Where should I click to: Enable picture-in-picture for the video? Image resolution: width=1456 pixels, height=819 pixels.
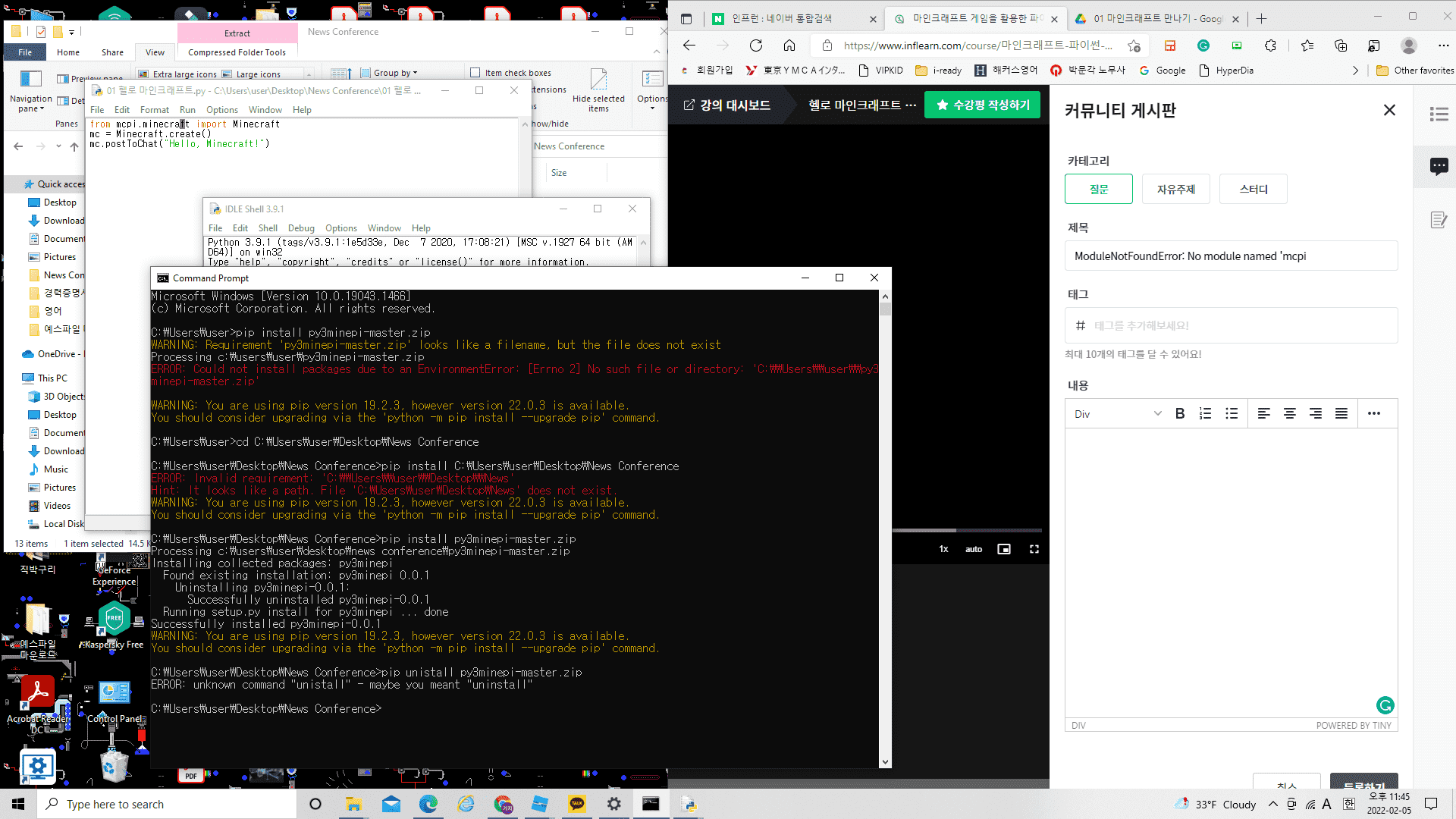click(x=1004, y=549)
